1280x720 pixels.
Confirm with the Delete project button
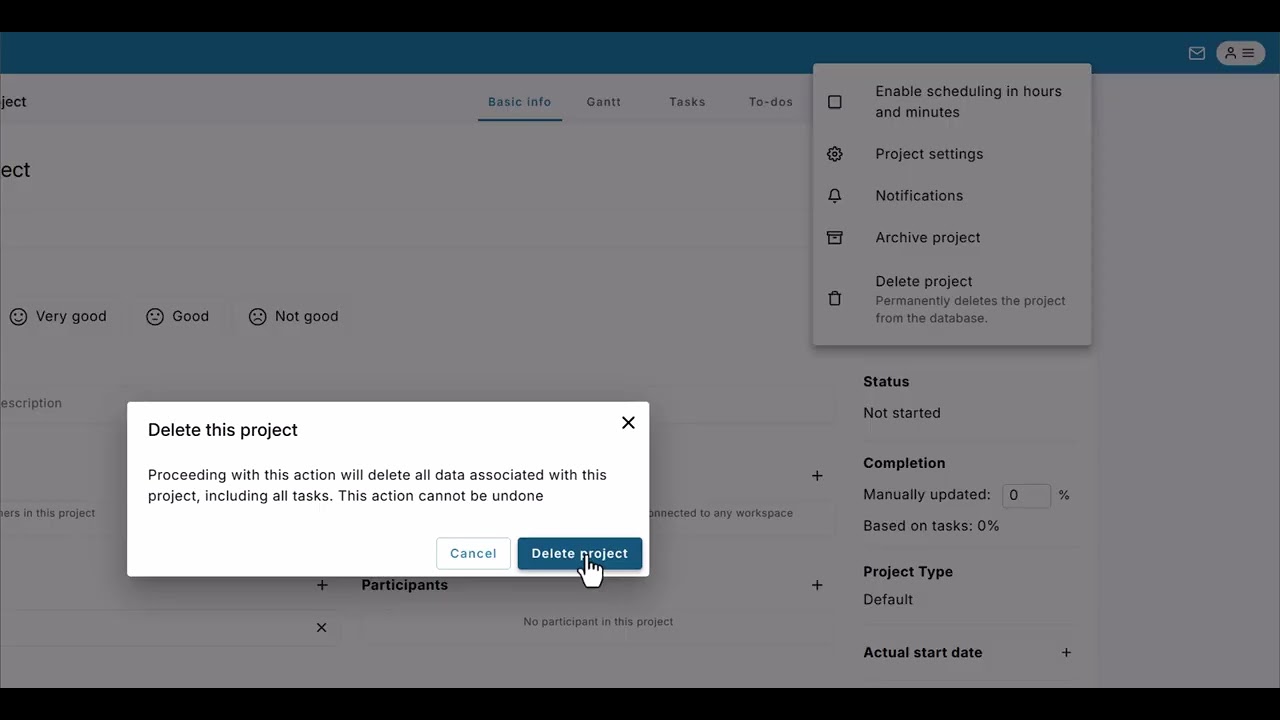point(579,553)
